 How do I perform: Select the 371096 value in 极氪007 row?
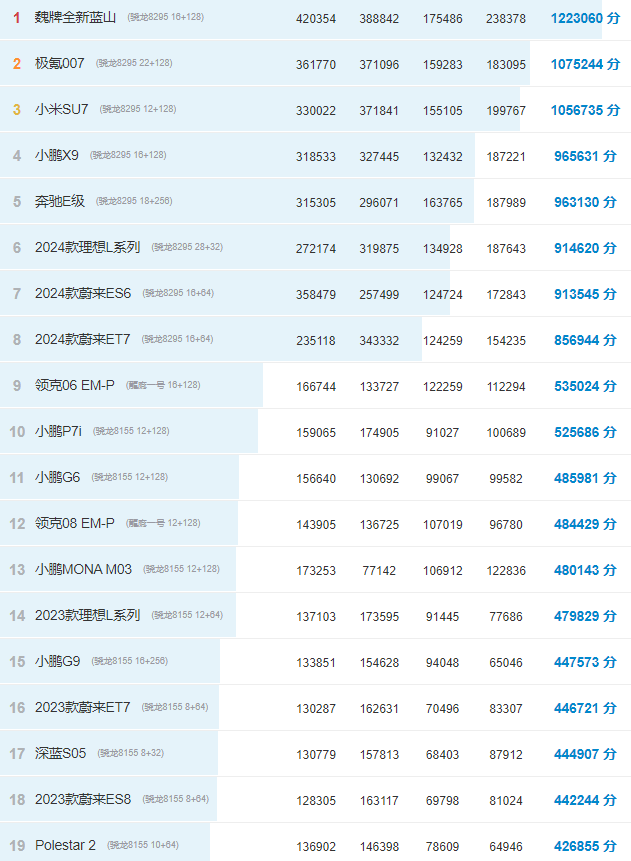coord(379,65)
